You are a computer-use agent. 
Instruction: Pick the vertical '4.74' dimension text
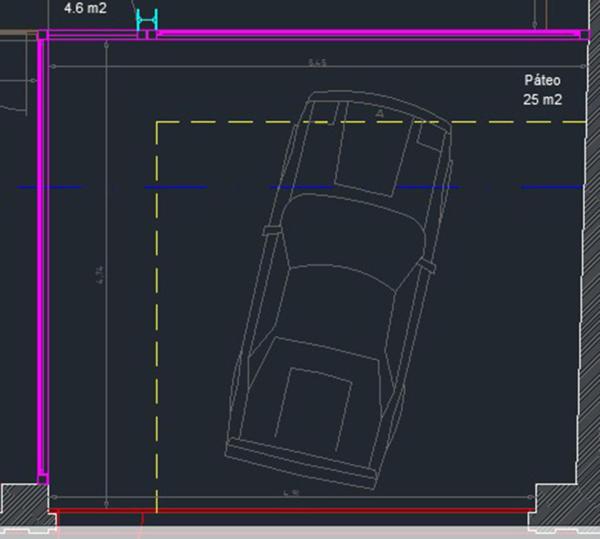99,275
